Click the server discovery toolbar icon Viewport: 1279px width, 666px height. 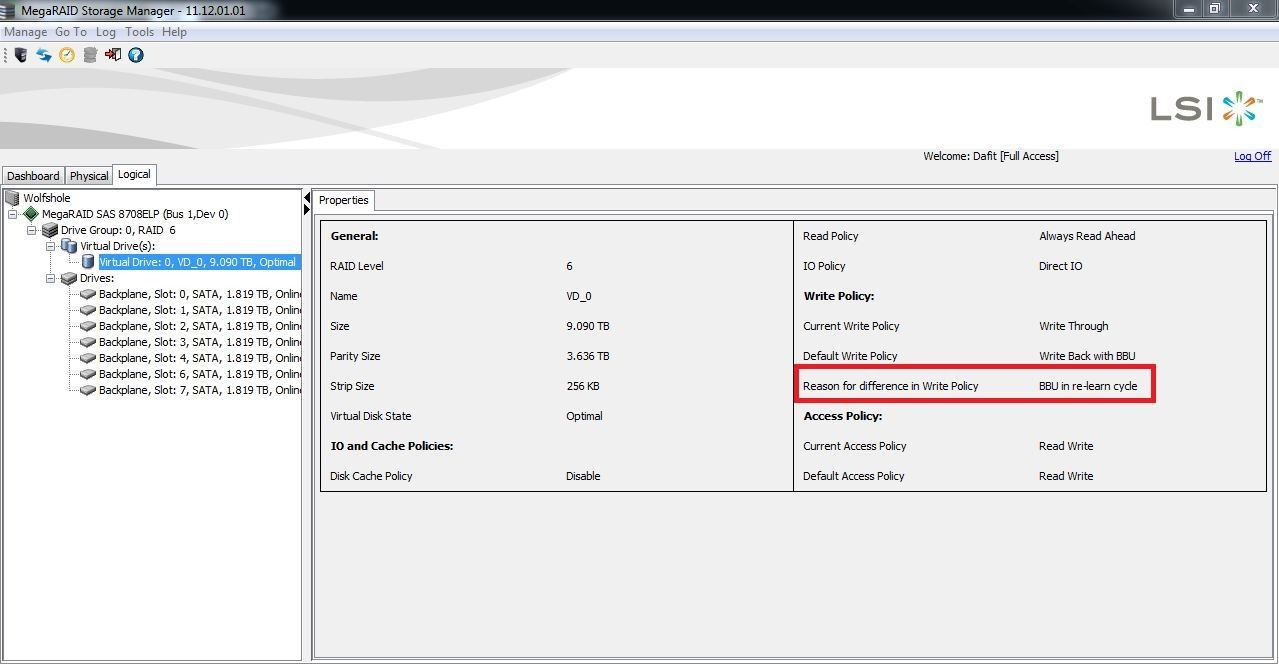click(20, 55)
